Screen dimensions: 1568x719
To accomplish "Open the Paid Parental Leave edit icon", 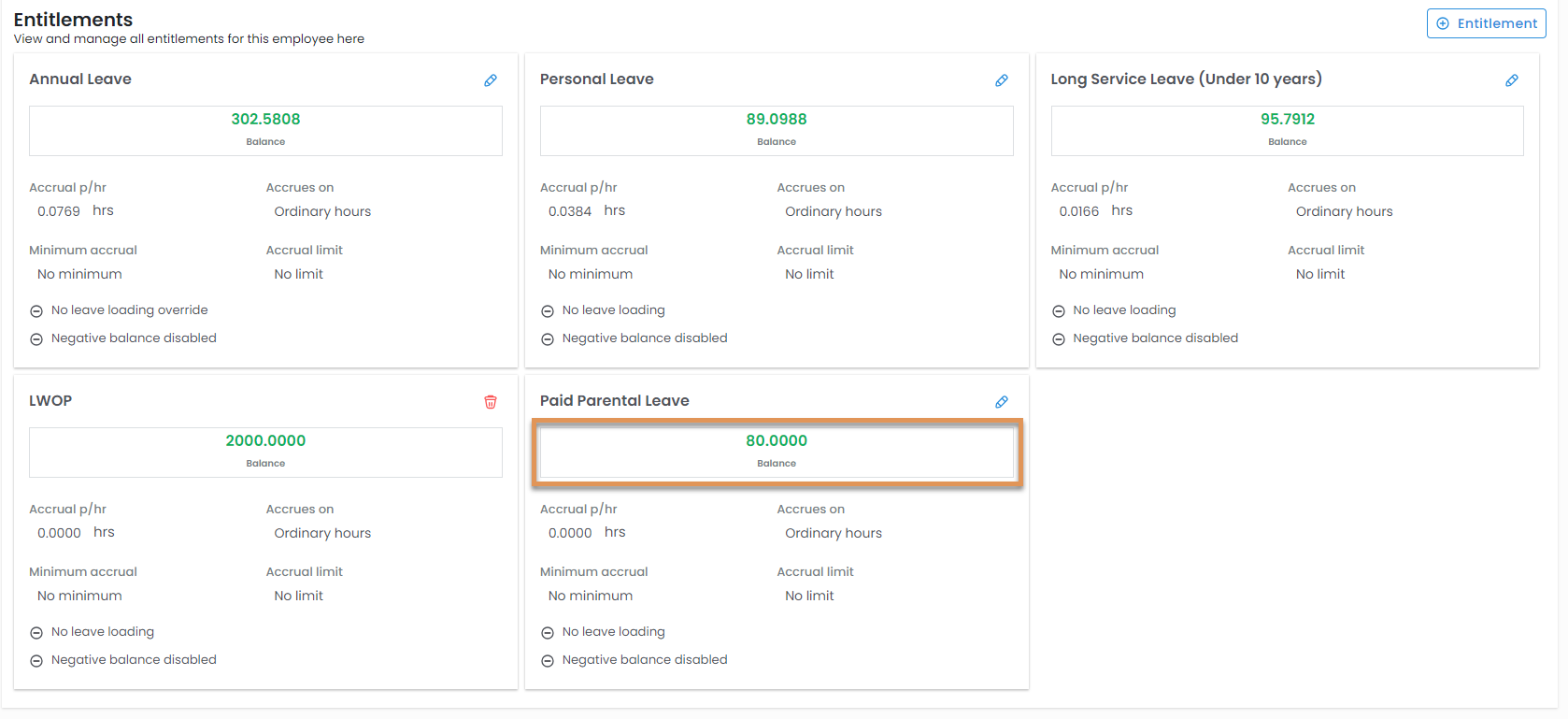I will pos(1001,402).
